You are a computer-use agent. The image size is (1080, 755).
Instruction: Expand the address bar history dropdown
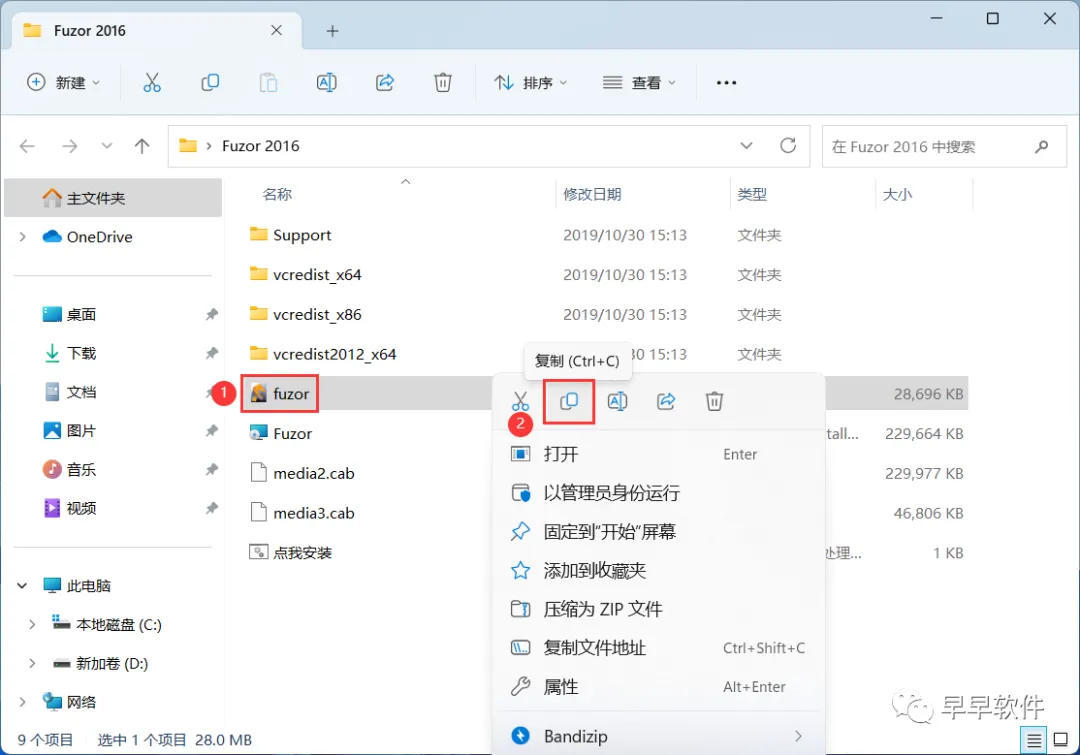(746, 145)
